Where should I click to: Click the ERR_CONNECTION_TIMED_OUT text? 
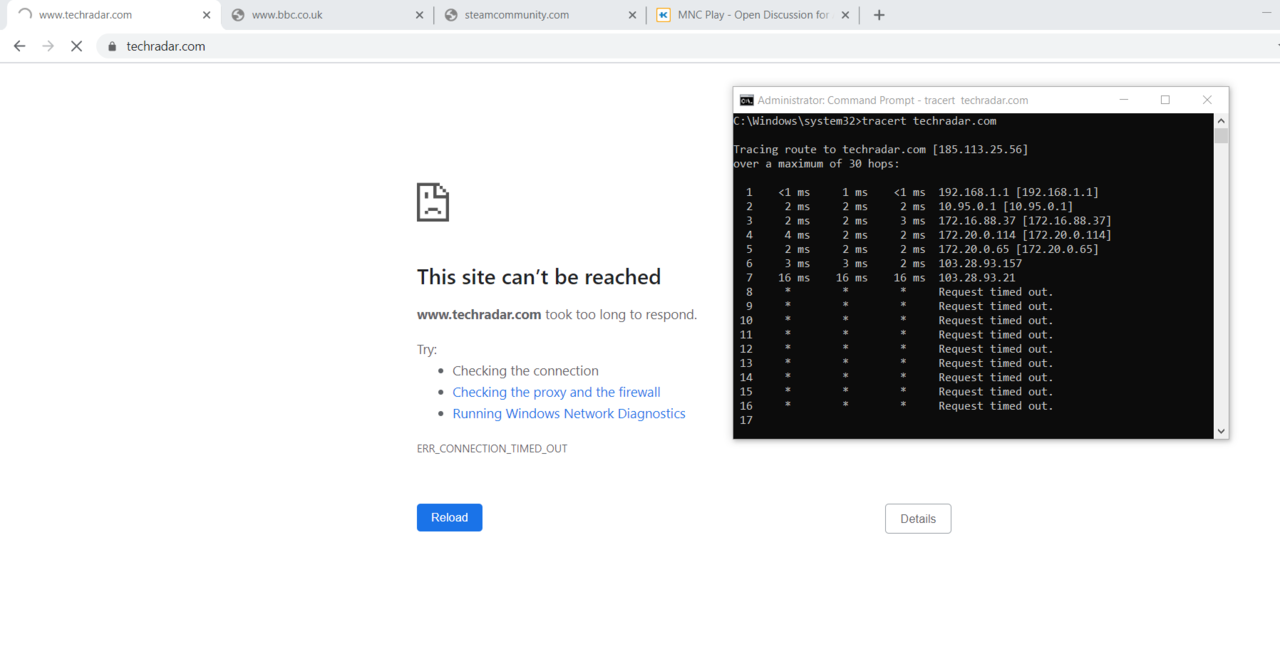(492, 448)
